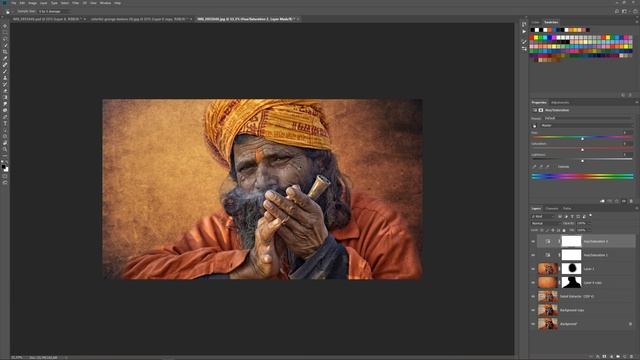Click the add layer mask icon

[x=604, y=357]
